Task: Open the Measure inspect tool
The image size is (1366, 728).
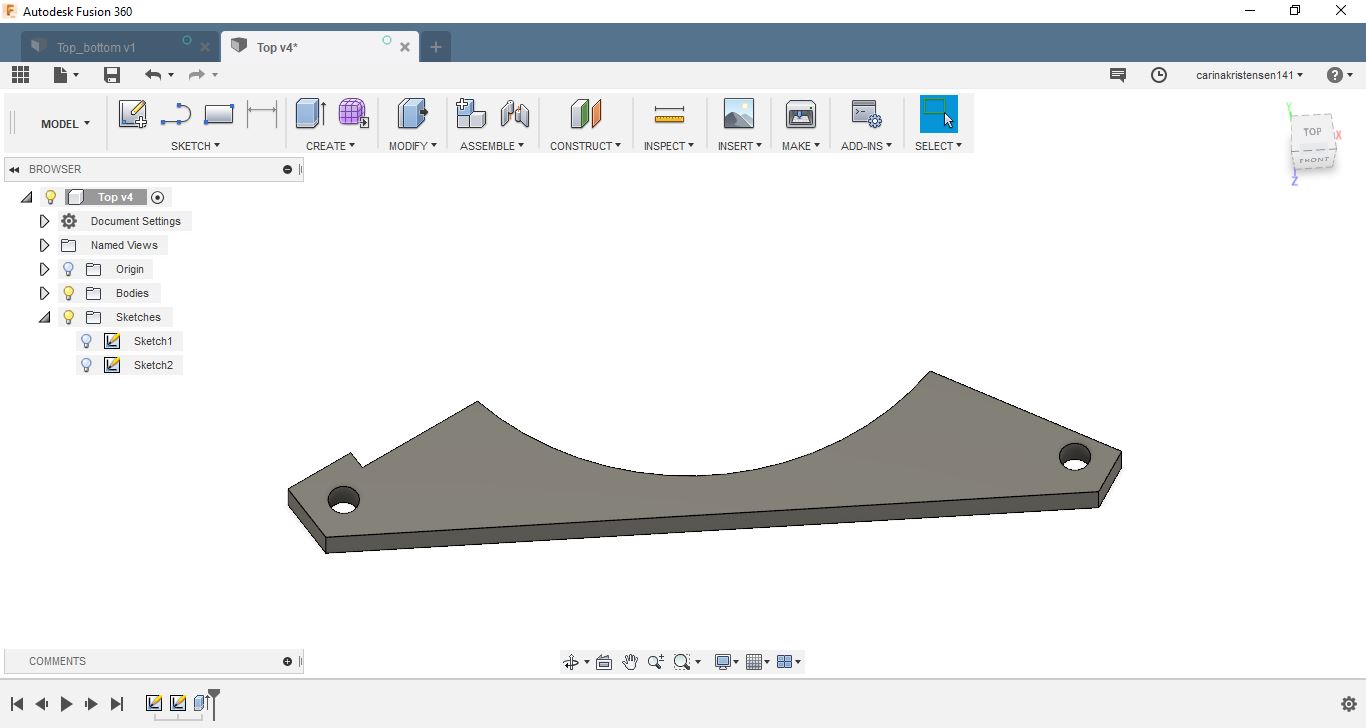Action: (669, 114)
